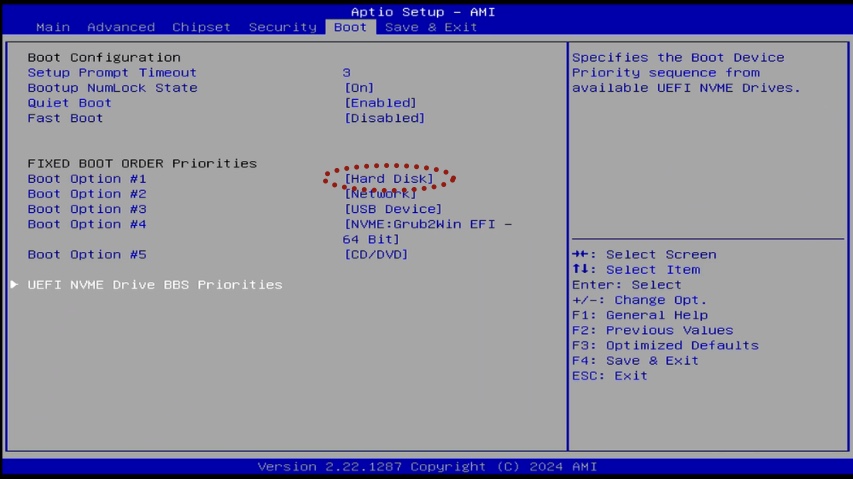This screenshot has width=853, height=479.
Task: Click the ESC: Exit hint
Action: [610, 376]
